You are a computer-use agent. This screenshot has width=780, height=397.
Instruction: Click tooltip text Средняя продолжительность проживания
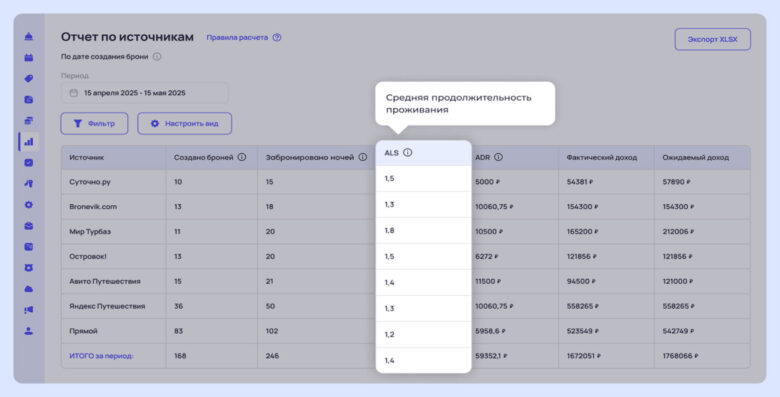[x=459, y=103]
